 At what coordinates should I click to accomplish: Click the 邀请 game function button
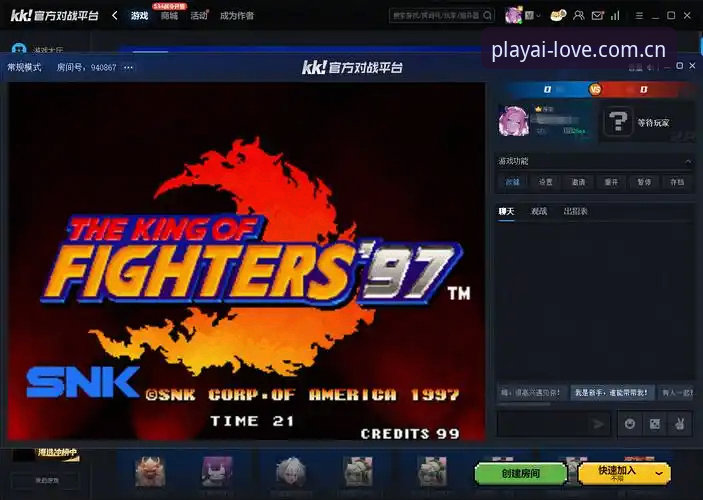point(578,182)
